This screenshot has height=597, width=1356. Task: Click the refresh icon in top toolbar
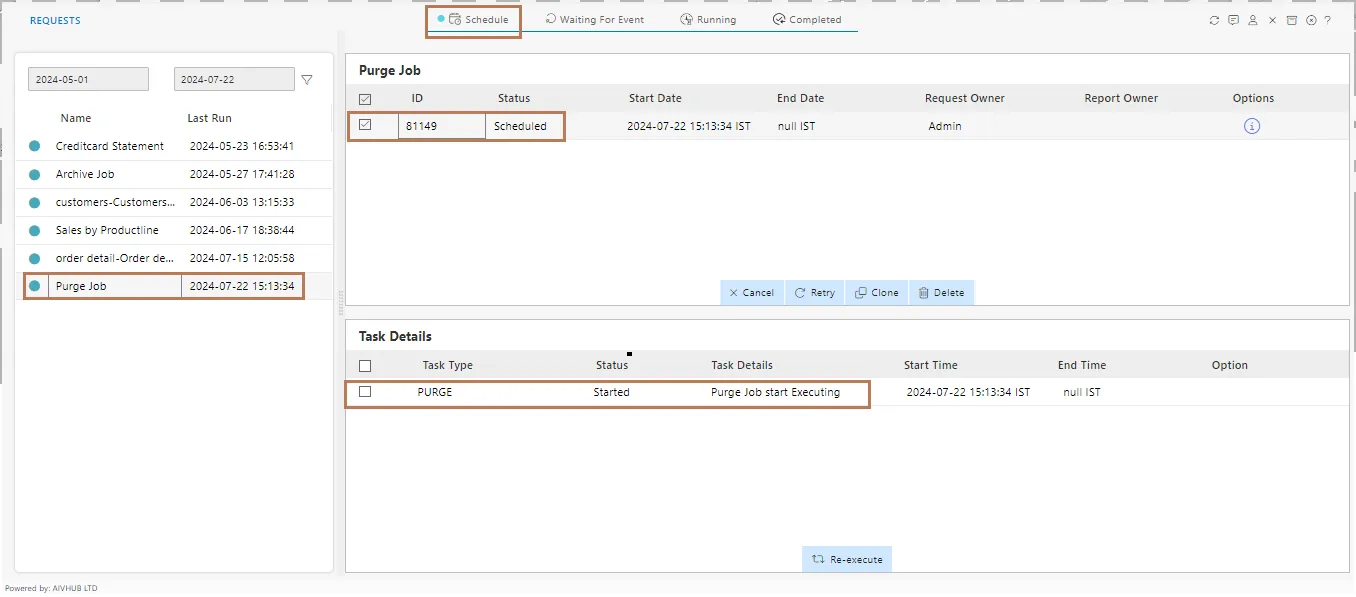[1214, 20]
